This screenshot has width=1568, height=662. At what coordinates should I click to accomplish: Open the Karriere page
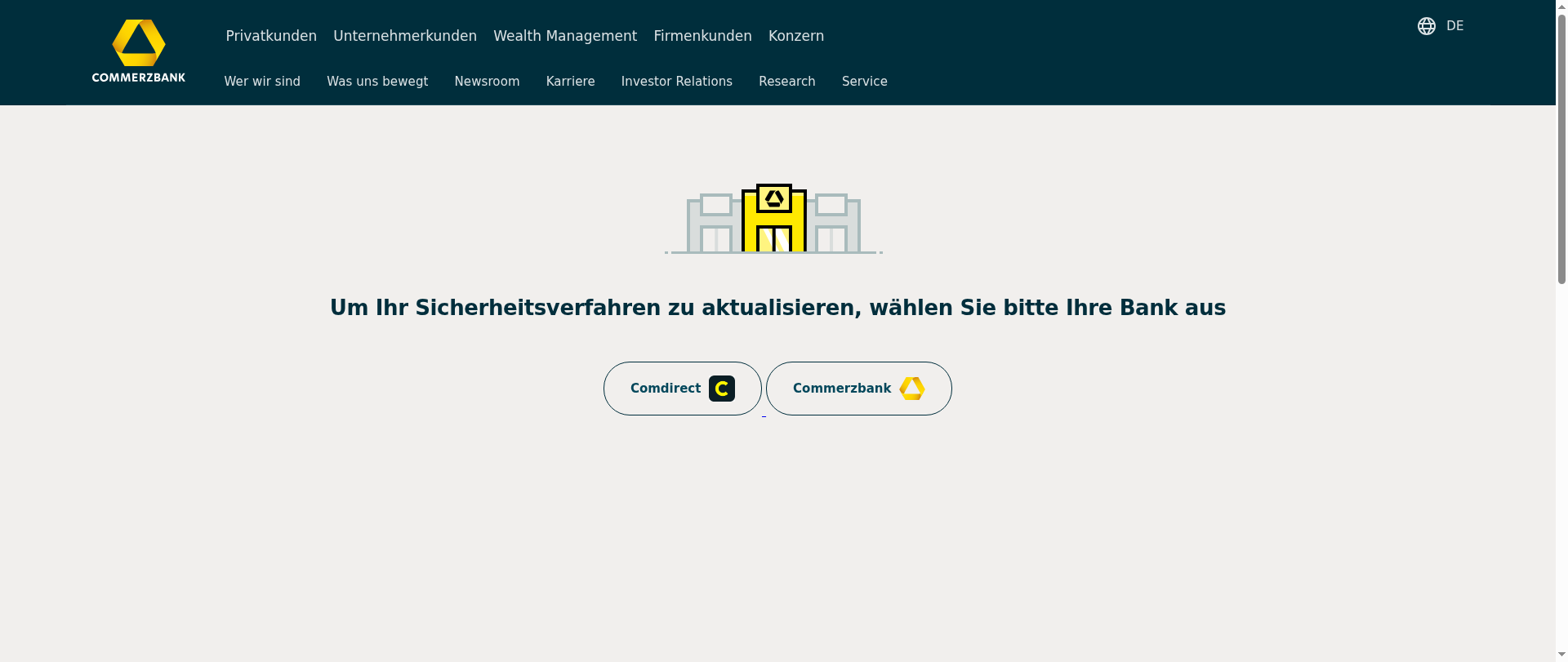tap(570, 82)
